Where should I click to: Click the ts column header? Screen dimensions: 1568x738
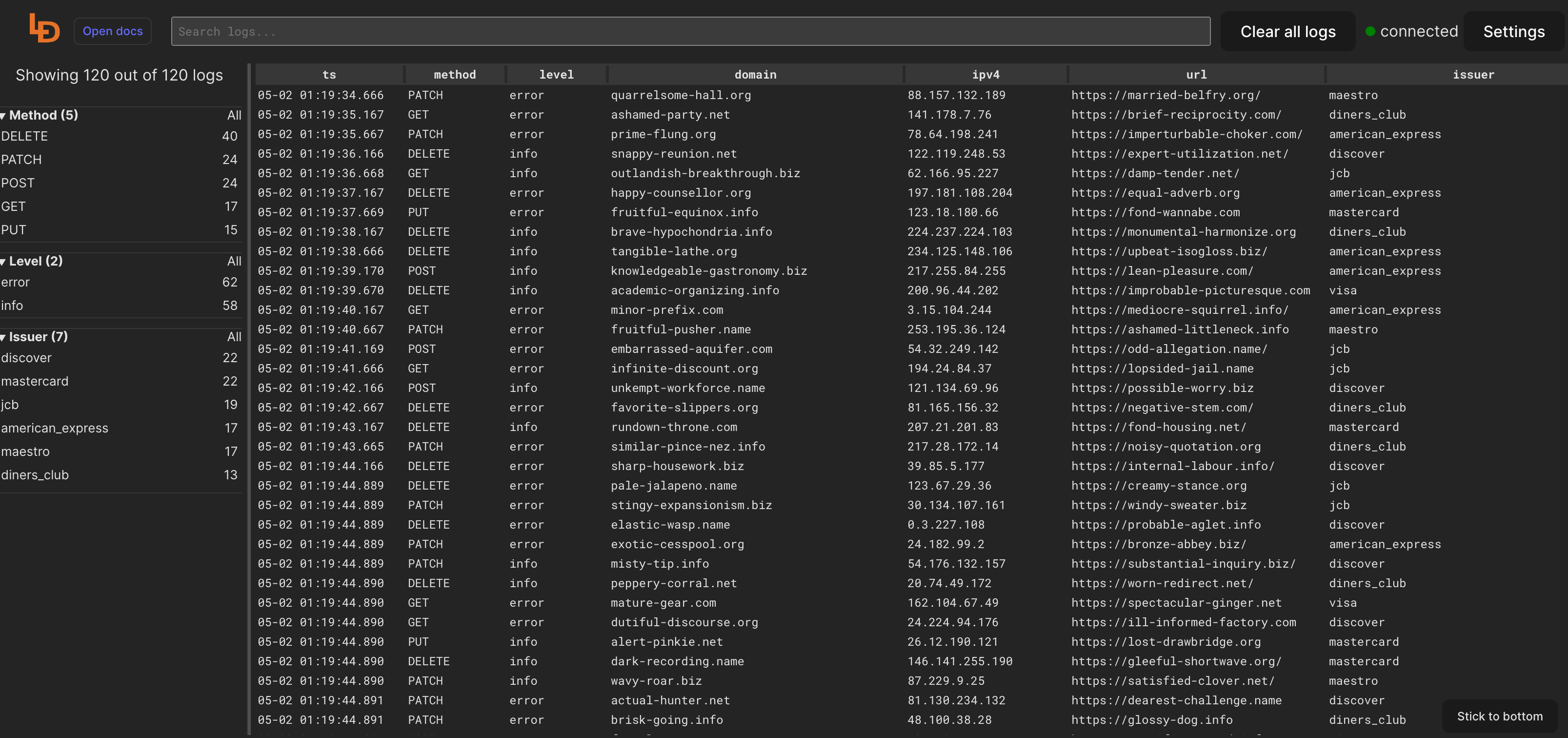(329, 75)
